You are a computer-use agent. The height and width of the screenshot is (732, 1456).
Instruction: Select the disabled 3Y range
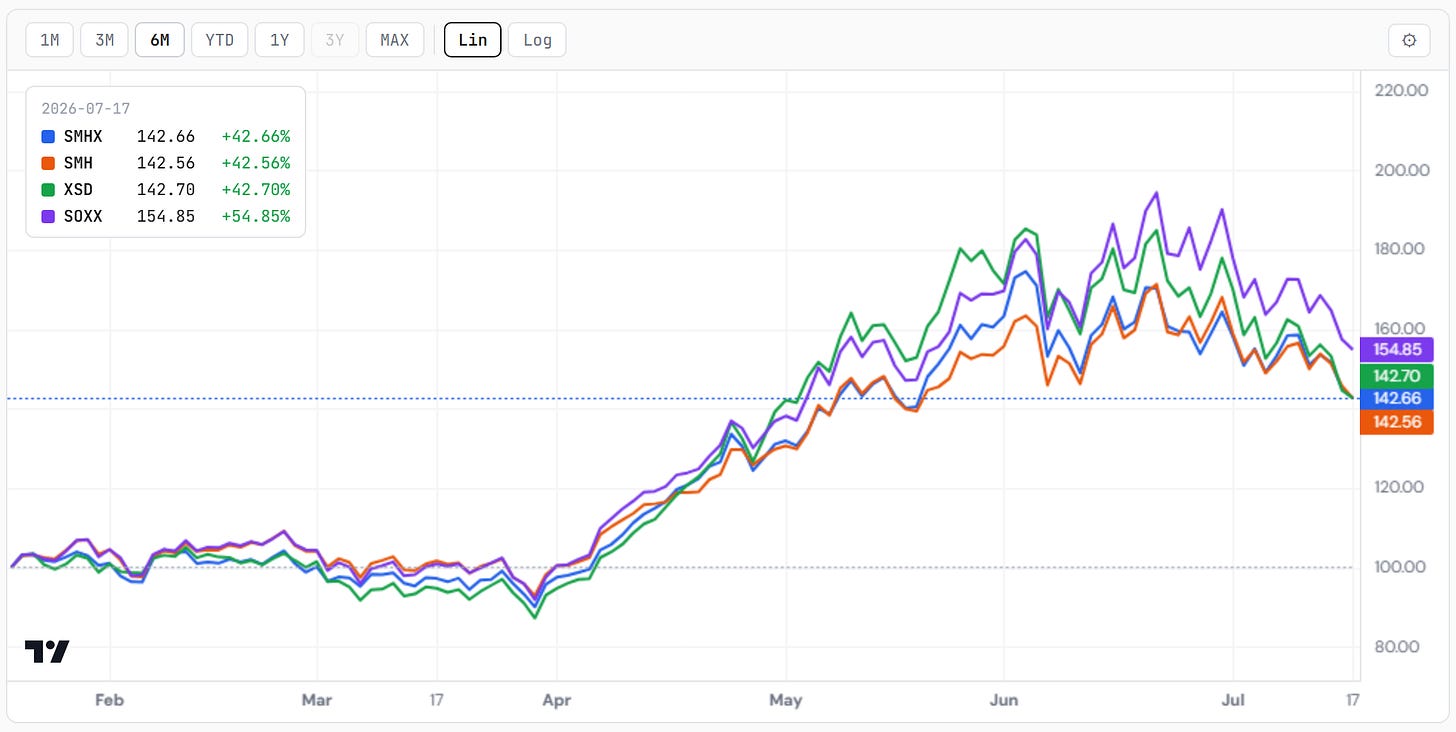[334, 40]
